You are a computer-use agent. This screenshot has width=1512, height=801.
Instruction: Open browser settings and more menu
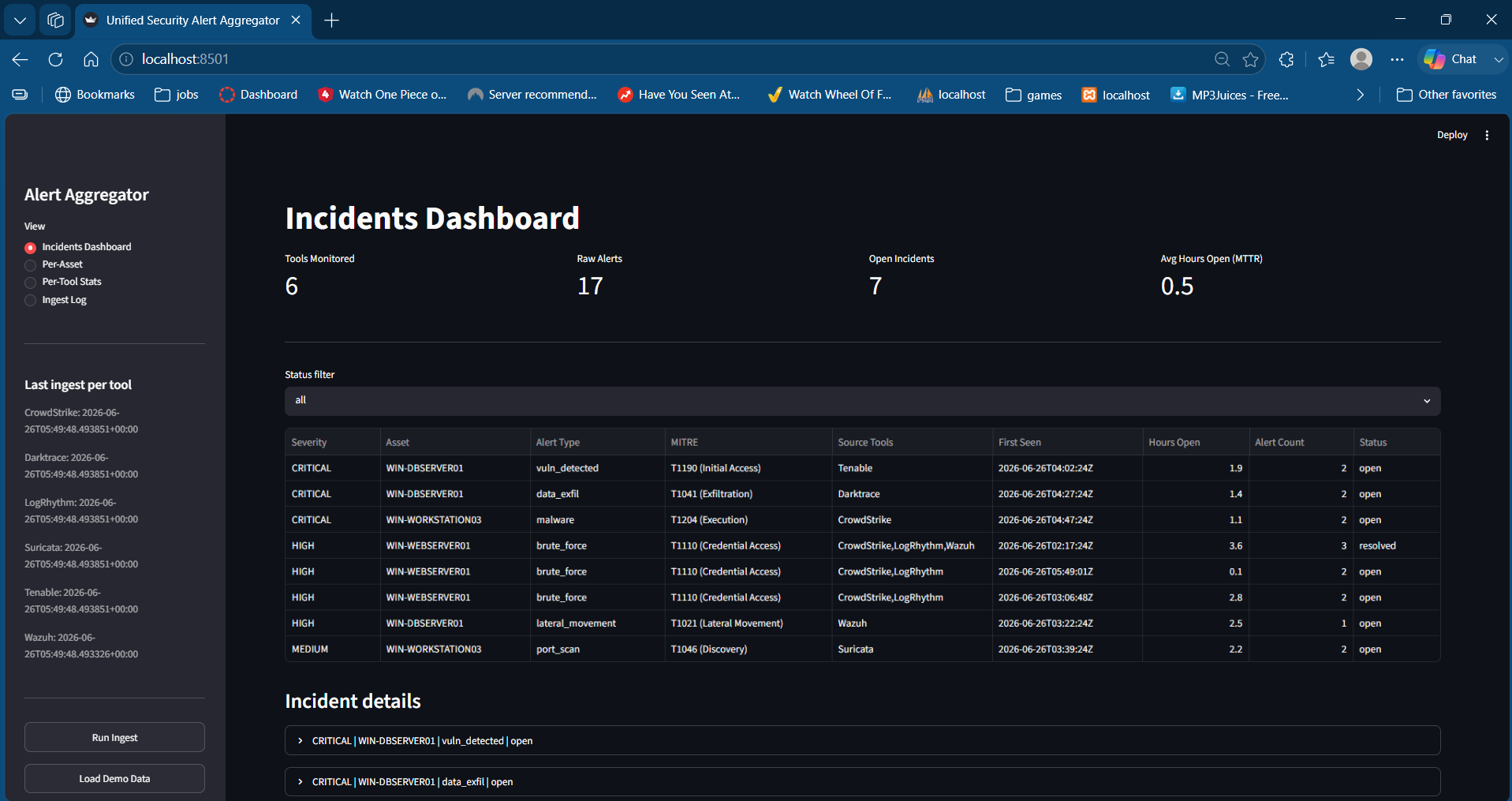(x=1397, y=59)
